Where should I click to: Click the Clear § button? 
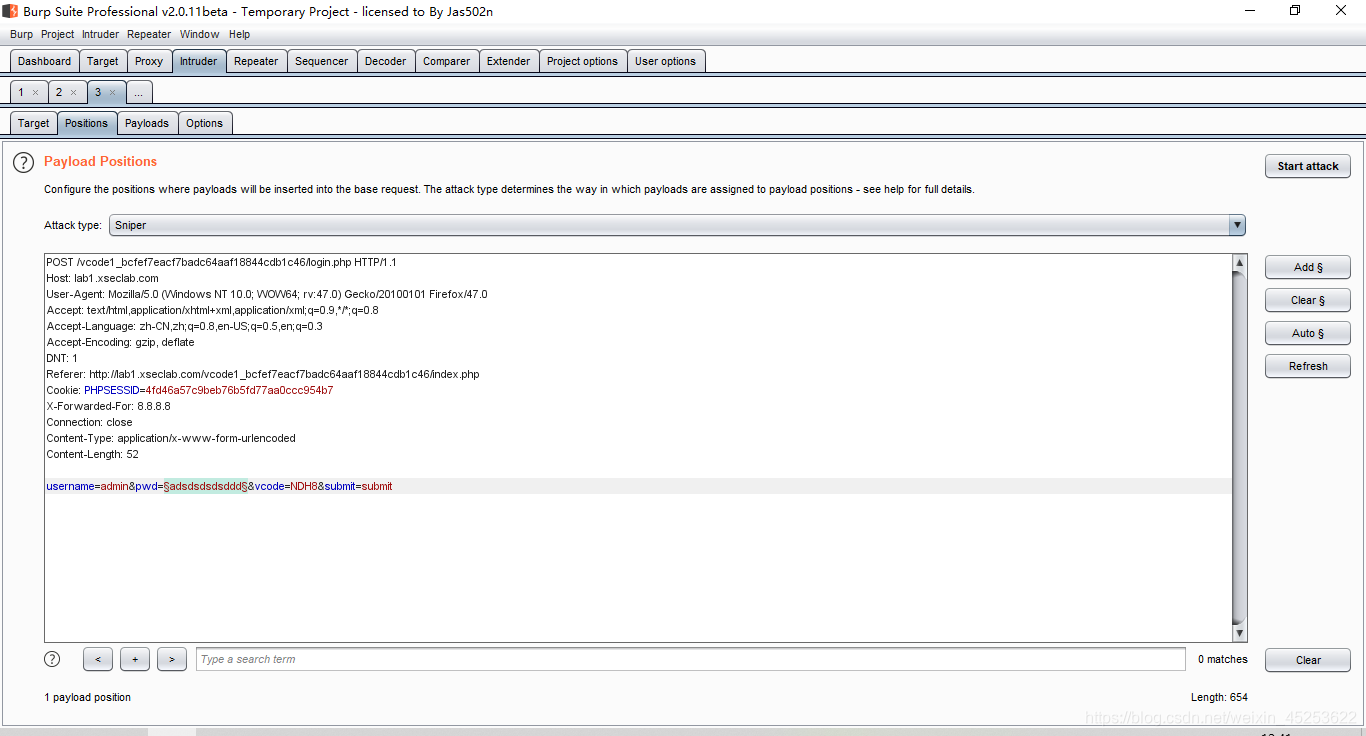coord(1308,300)
